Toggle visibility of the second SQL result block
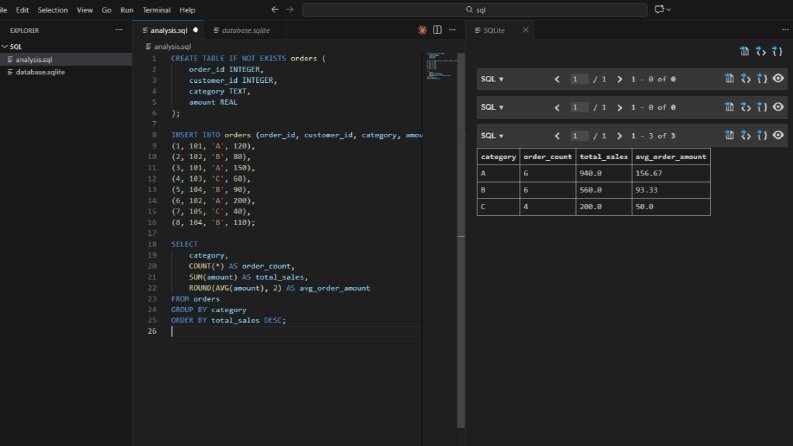 point(778,107)
